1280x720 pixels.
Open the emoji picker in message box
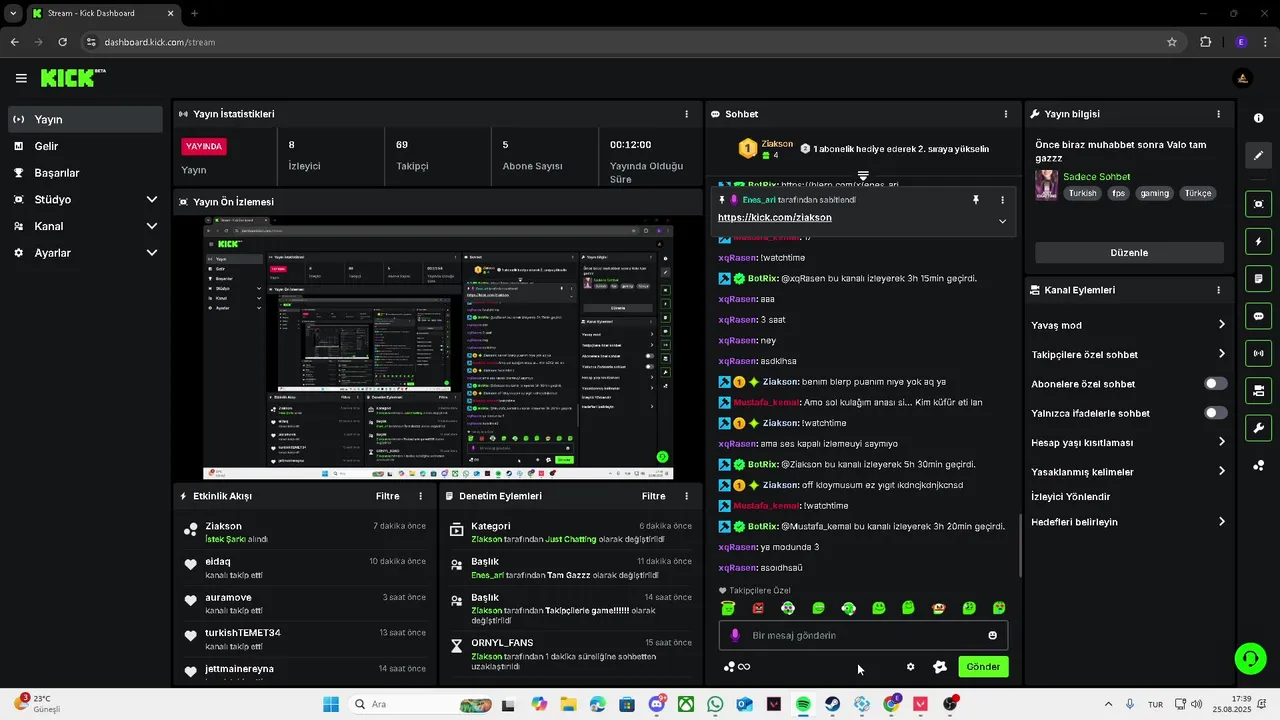(x=992, y=635)
